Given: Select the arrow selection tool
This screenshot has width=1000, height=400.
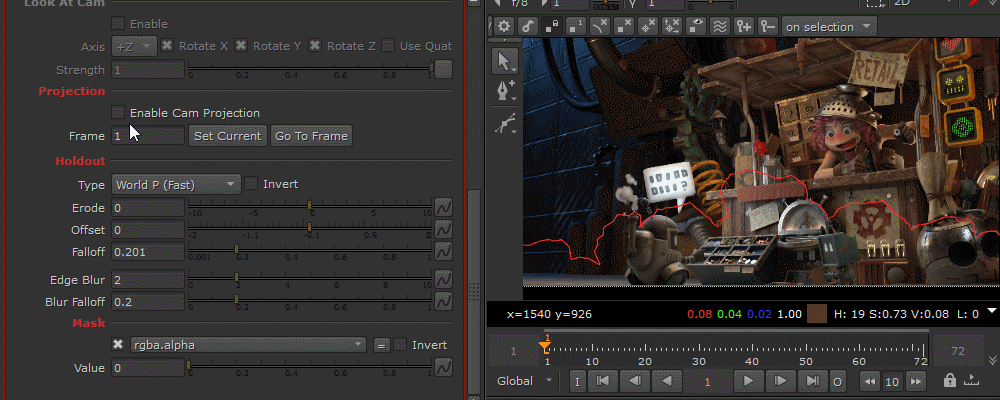Looking at the screenshot, I should 505,61.
